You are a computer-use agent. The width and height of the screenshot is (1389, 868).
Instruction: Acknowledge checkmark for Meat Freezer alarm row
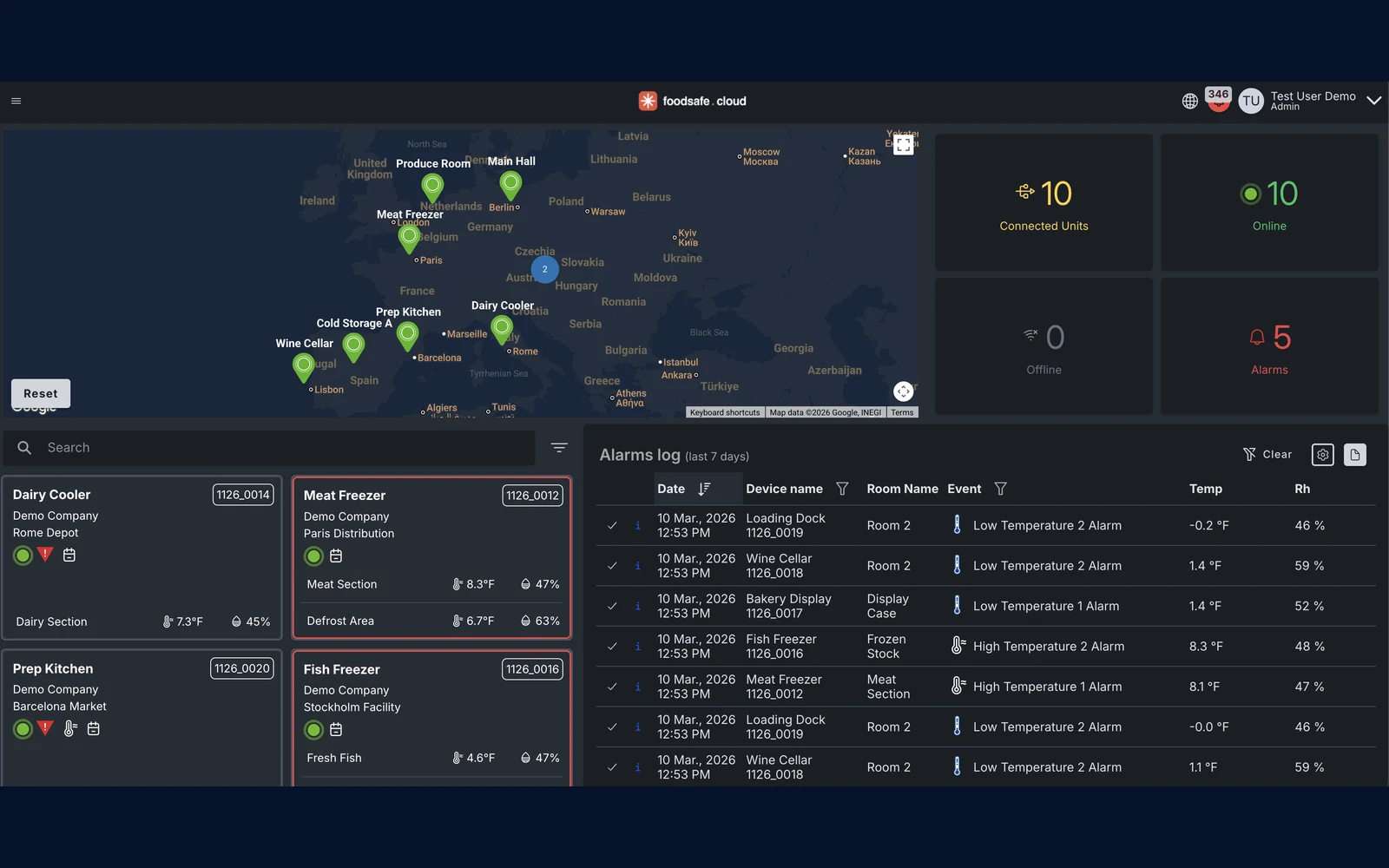tap(612, 687)
